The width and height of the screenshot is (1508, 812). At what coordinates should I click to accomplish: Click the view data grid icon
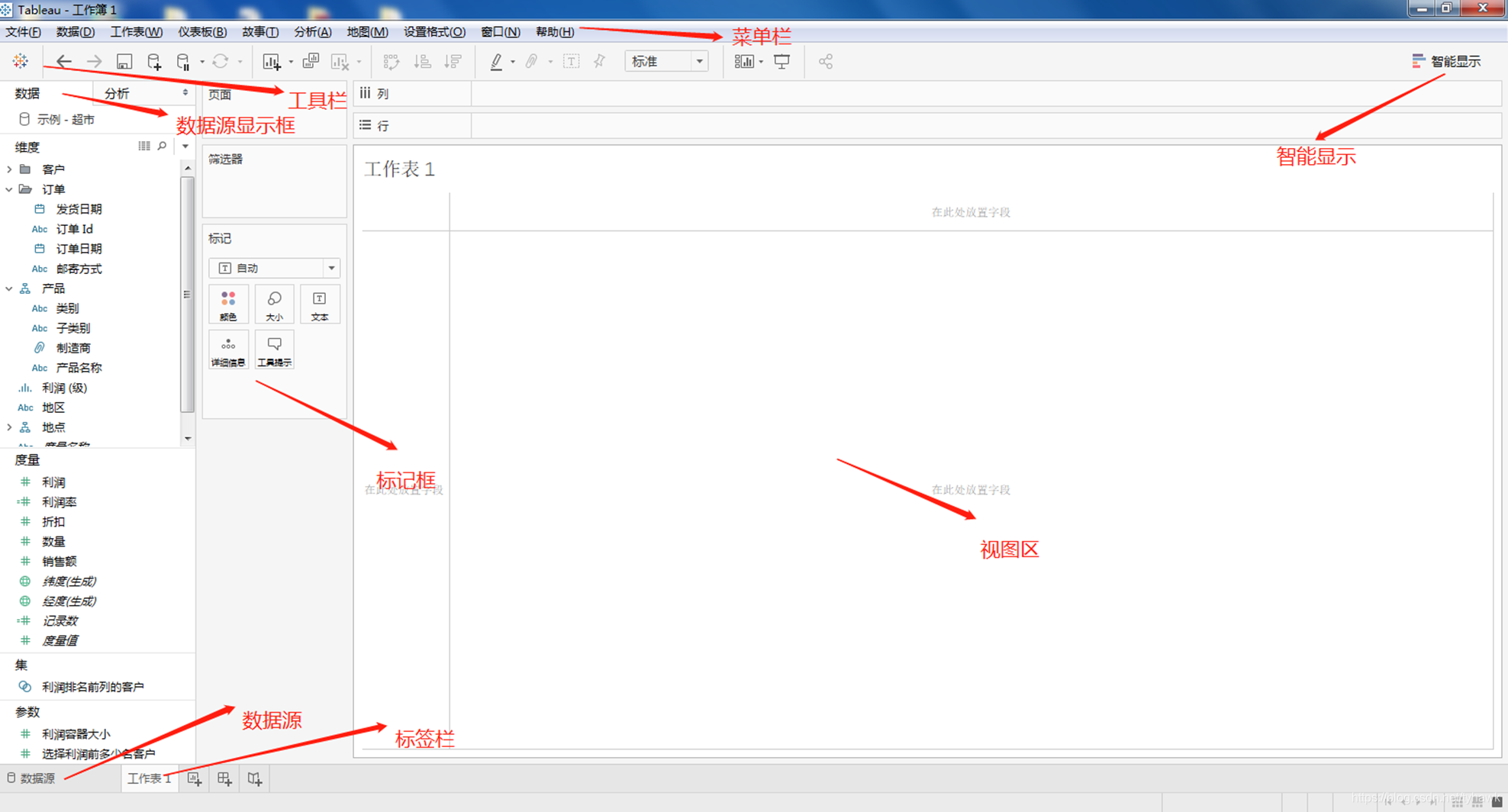click(x=144, y=146)
